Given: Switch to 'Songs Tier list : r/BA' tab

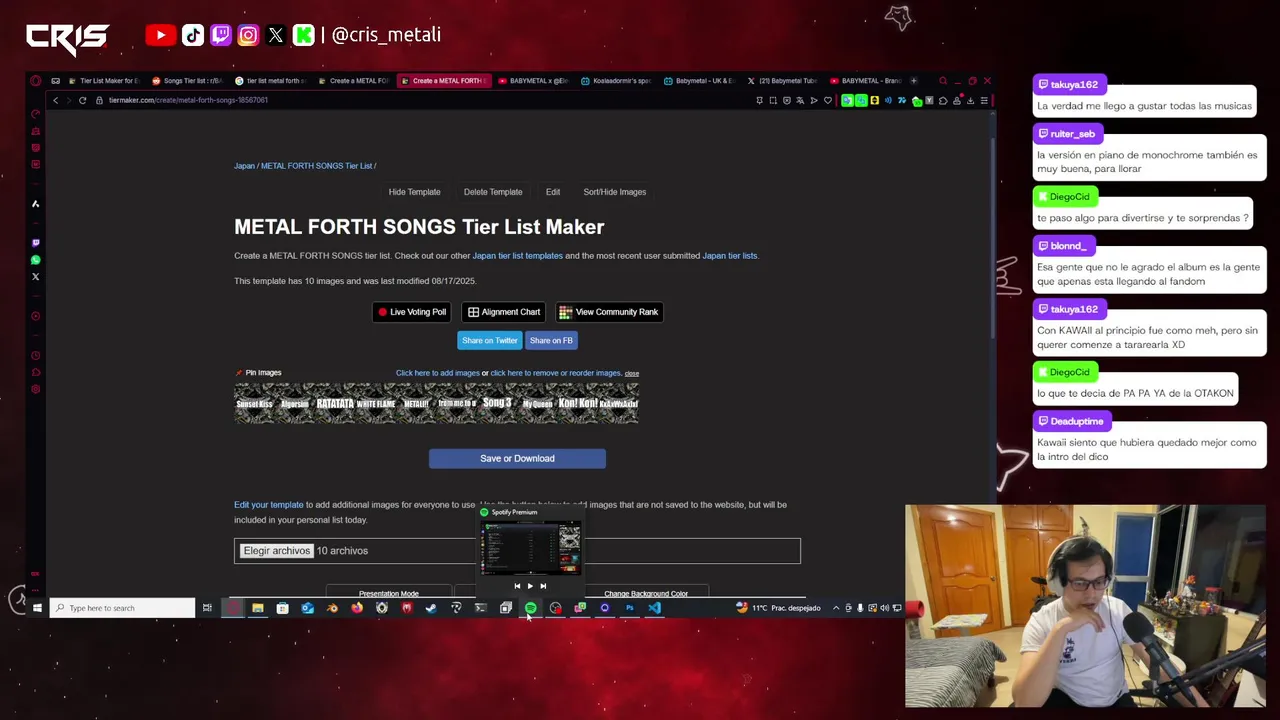Looking at the screenshot, I should (186, 81).
